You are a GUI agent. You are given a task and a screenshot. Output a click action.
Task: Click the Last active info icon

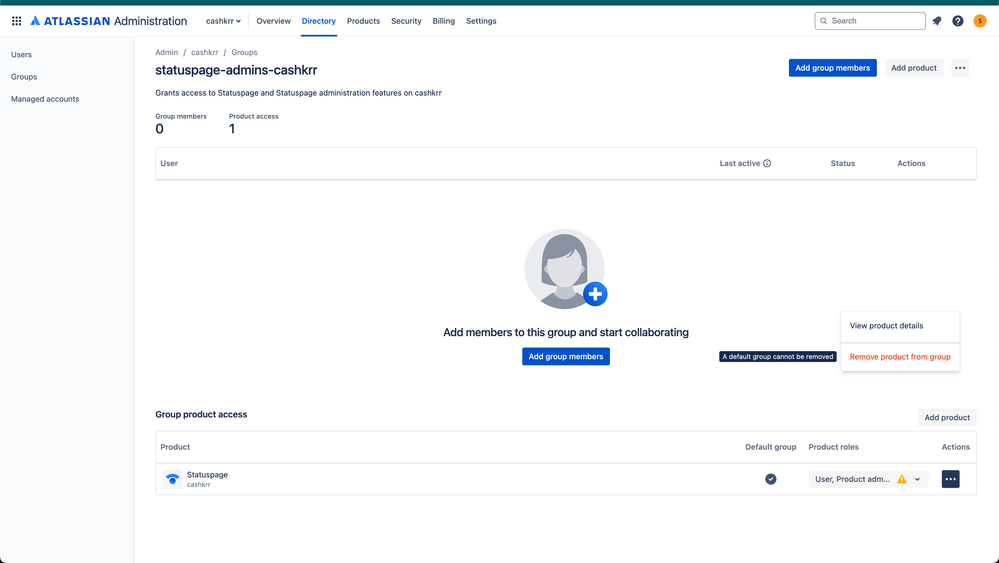click(x=767, y=164)
